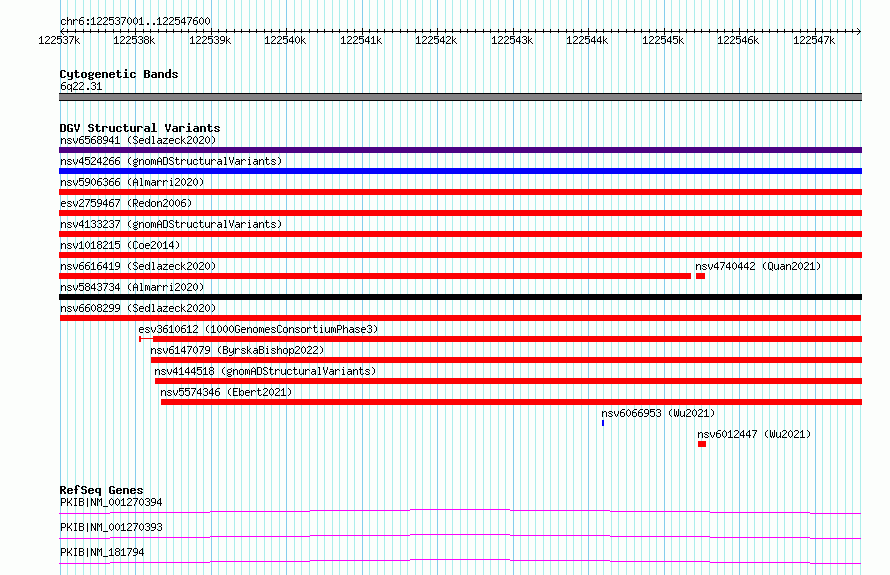890x575 pixels.
Task: Click the red nsv4144518 variant bar
Action: click(509, 381)
